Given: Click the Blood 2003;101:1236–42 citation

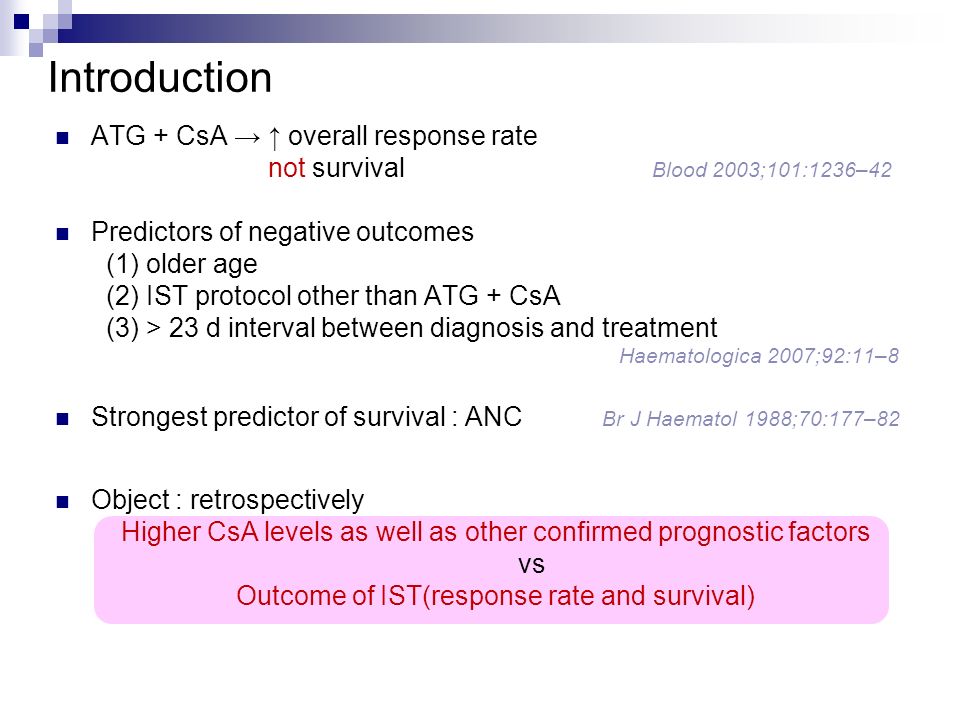Looking at the screenshot, I should [772, 170].
